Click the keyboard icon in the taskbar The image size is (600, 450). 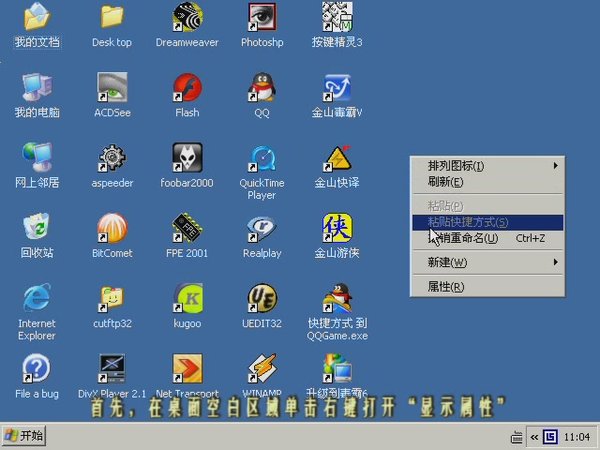point(516,437)
